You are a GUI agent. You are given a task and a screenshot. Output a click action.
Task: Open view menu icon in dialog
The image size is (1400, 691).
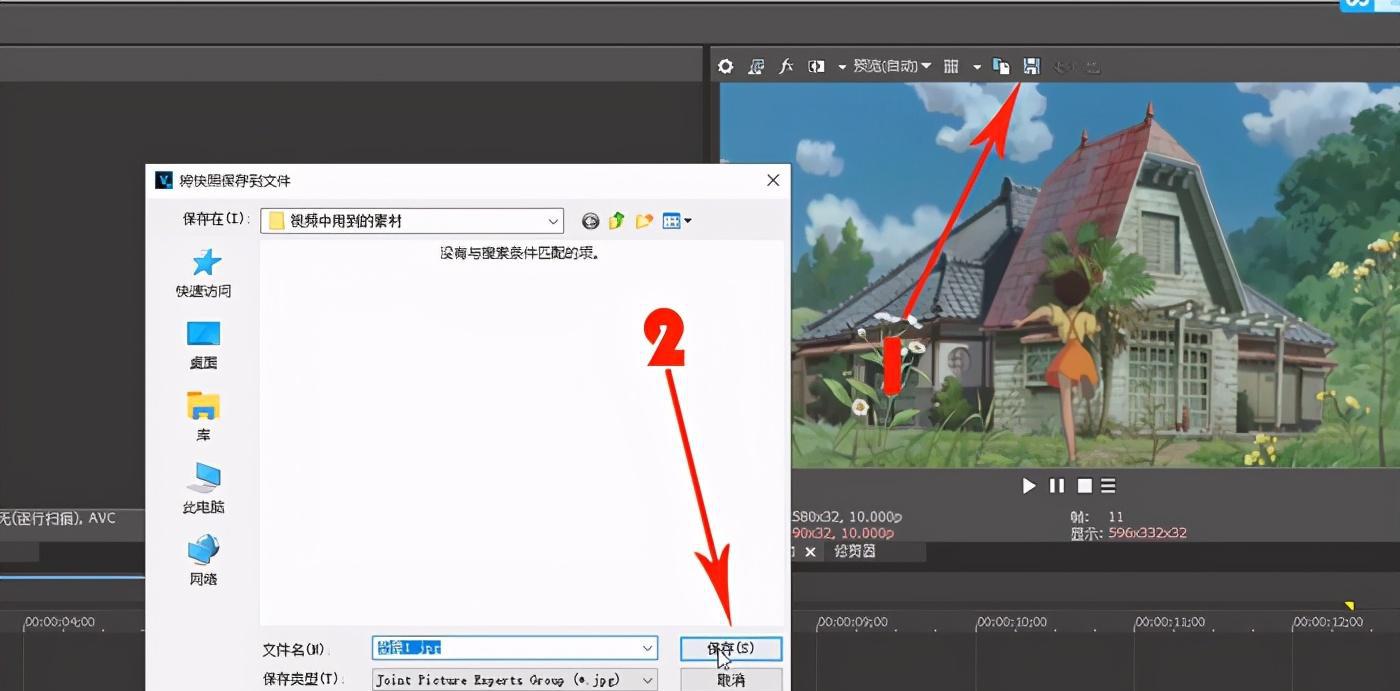click(676, 221)
